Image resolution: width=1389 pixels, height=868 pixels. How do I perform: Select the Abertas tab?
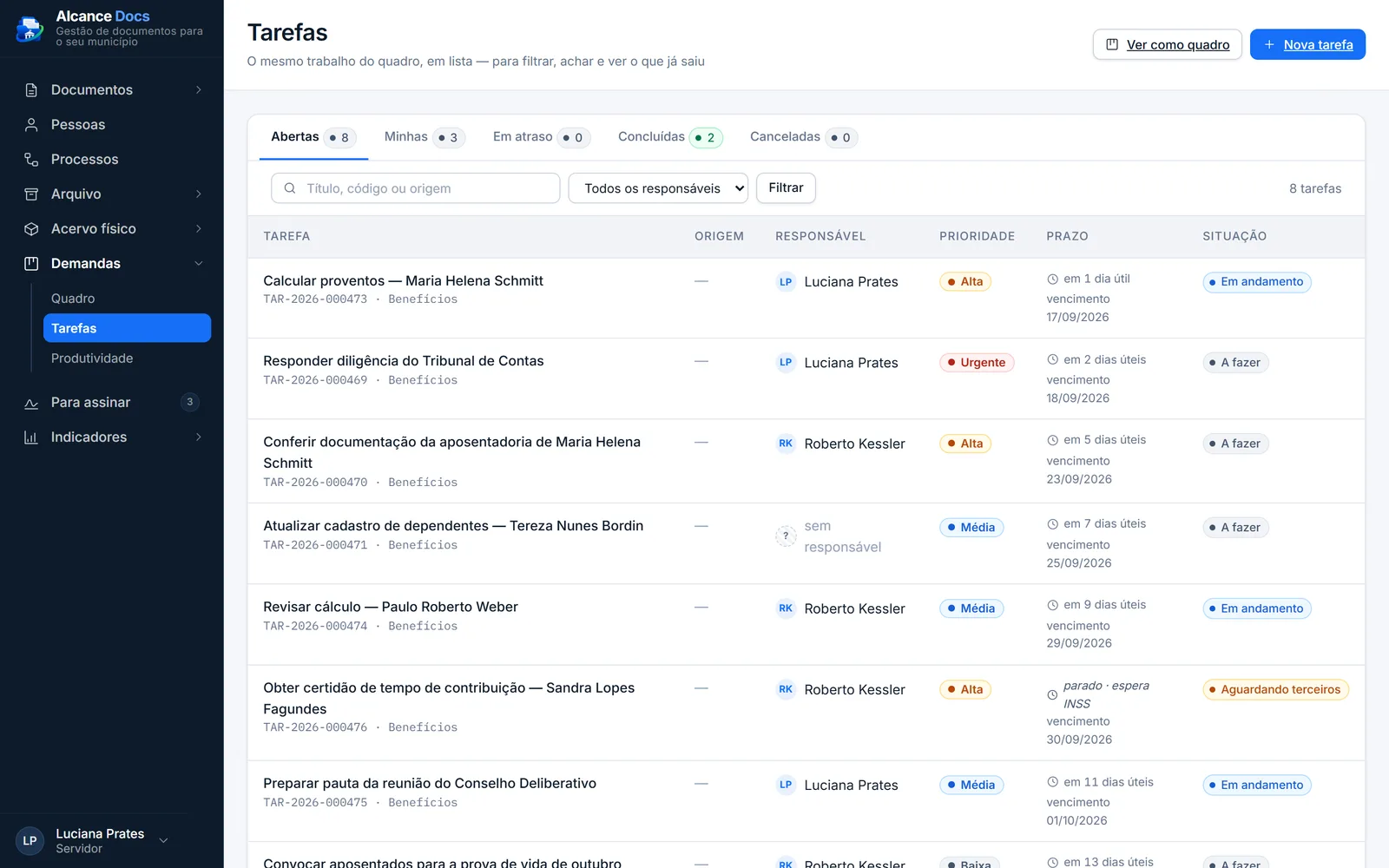click(x=313, y=137)
